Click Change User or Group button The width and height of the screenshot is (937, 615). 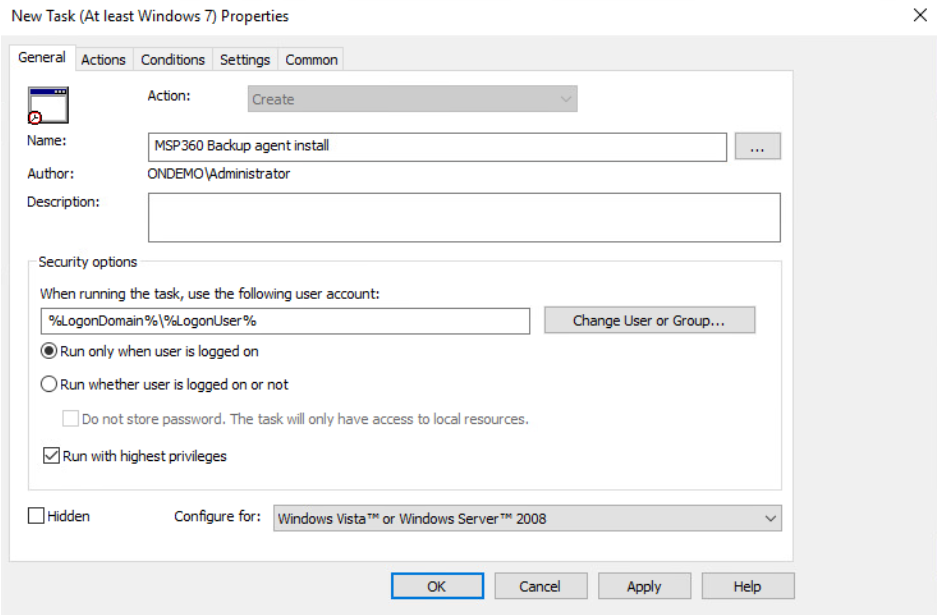(650, 320)
